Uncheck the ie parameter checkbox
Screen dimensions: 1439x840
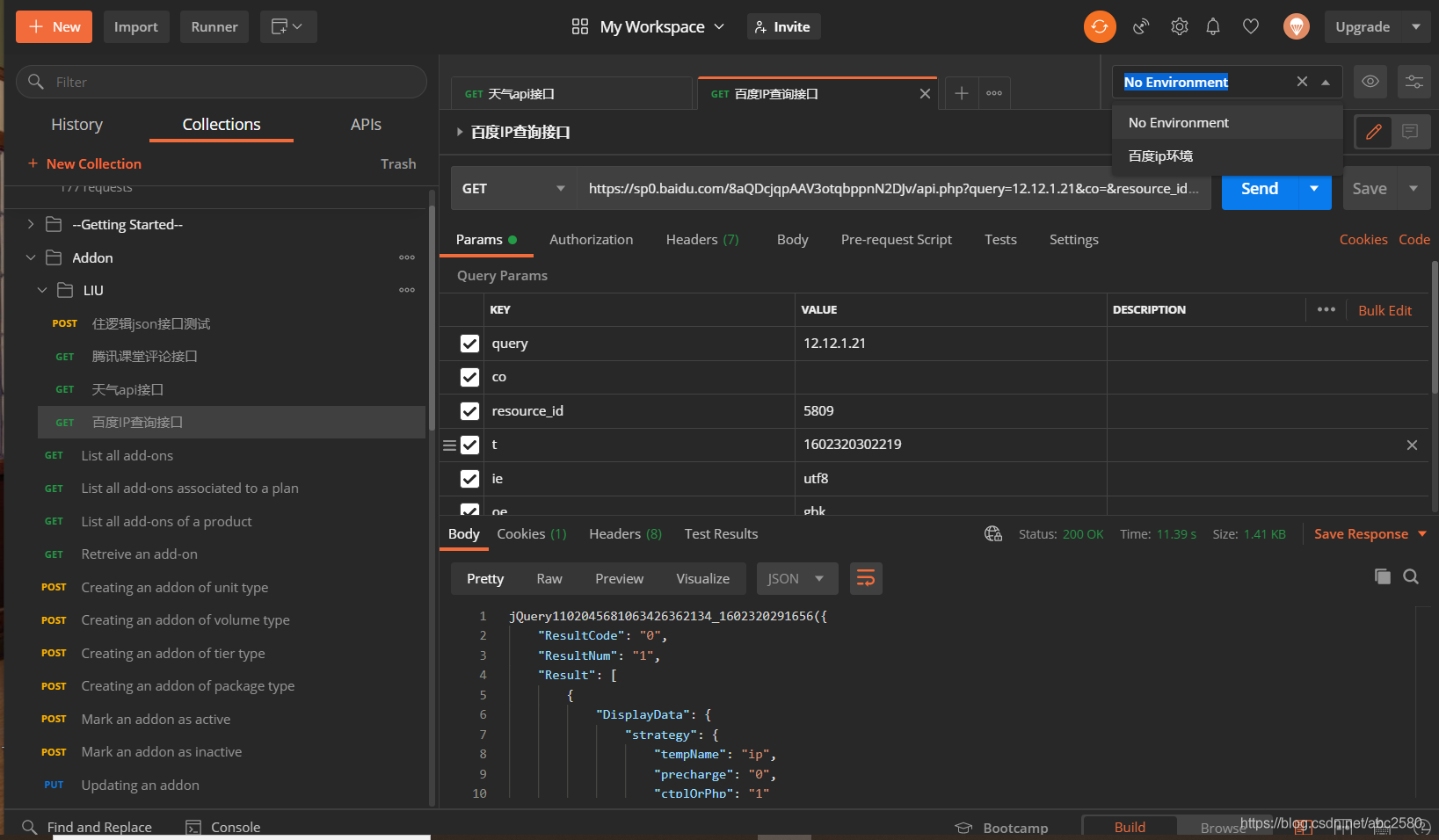pyautogui.click(x=469, y=479)
